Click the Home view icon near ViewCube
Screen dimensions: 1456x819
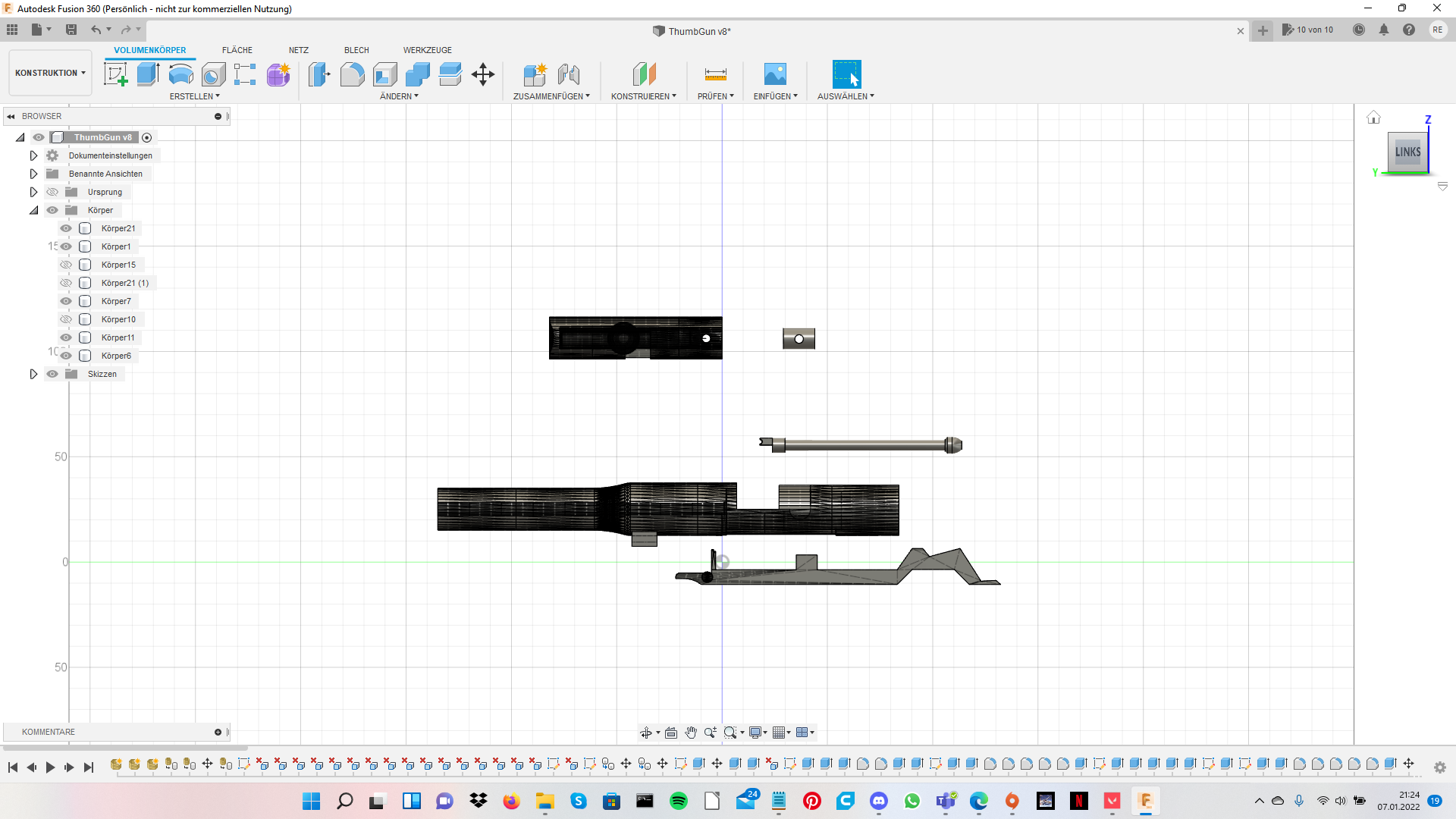[1373, 118]
